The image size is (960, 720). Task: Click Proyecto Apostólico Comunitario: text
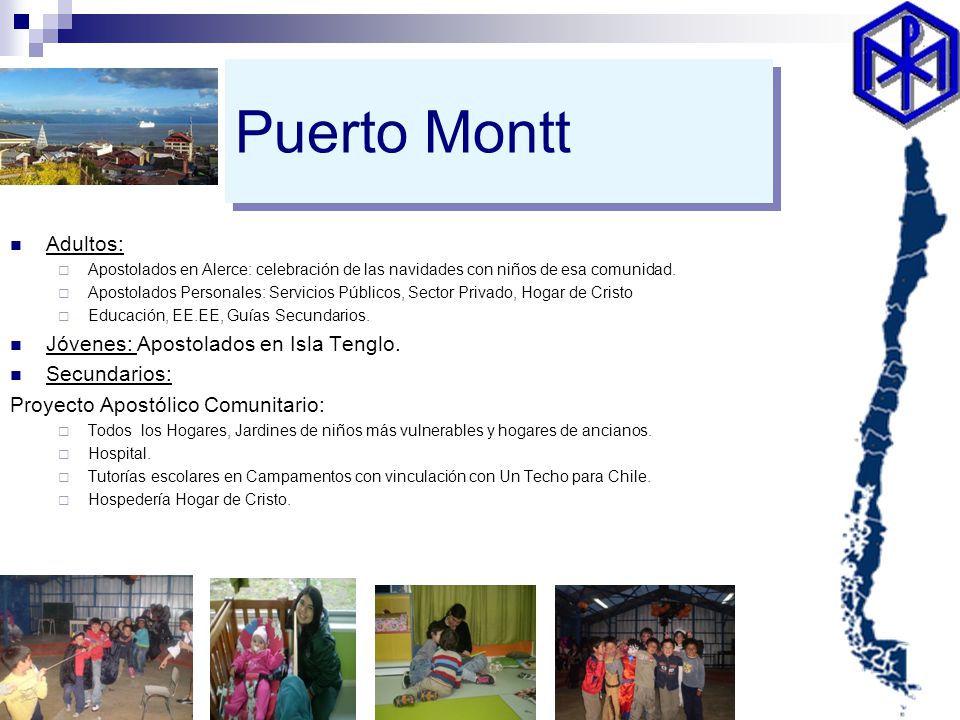[x=167, y=405]
